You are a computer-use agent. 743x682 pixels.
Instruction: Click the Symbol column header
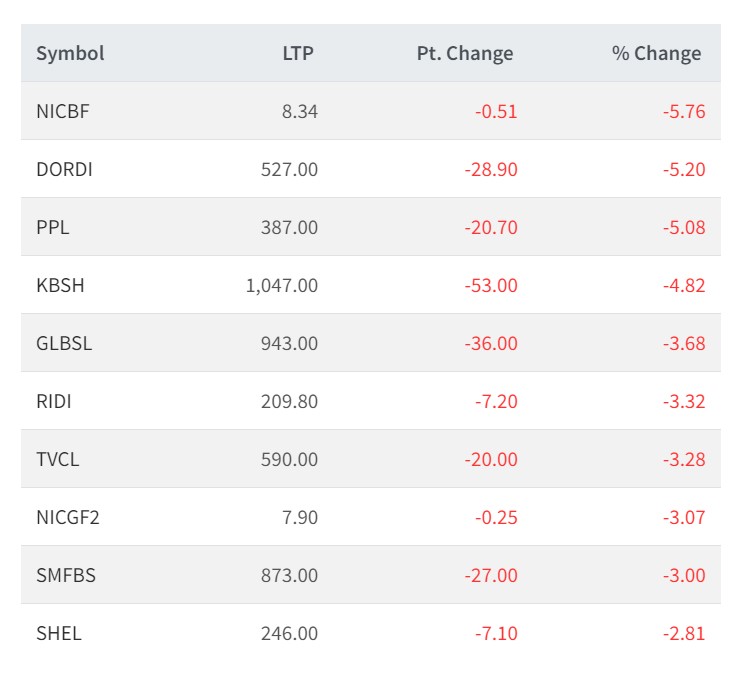pyautogui.click(x=70, y=54)
